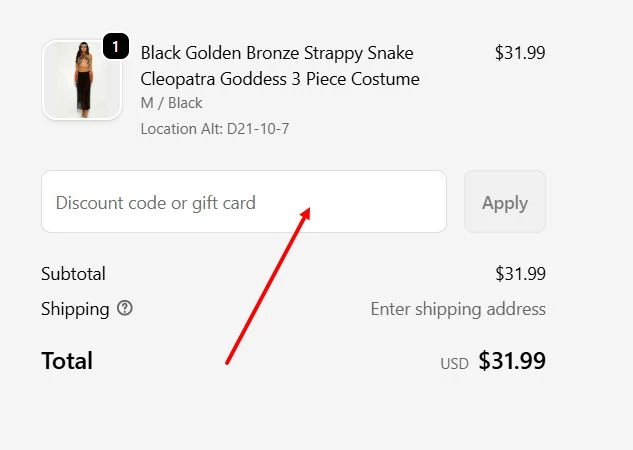Screen dimensions: 633x450
Task: Click the USD currency label
Action: (454, 364)
